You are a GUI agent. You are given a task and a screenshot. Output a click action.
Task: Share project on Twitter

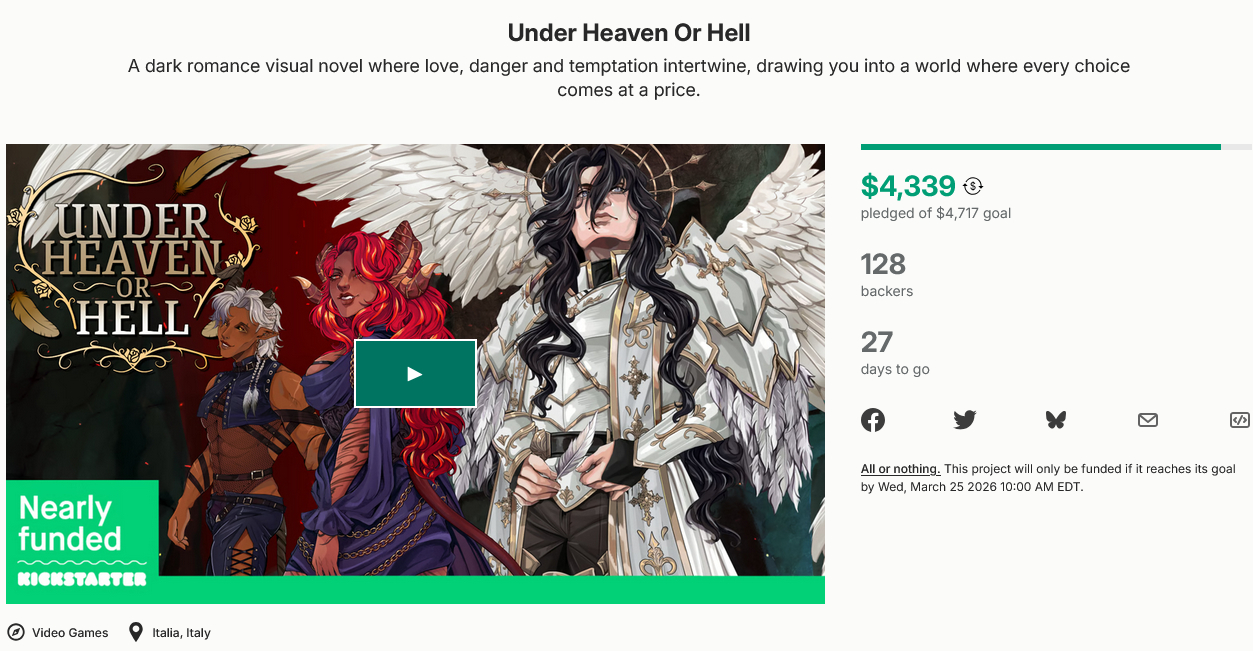click(965, 420)
